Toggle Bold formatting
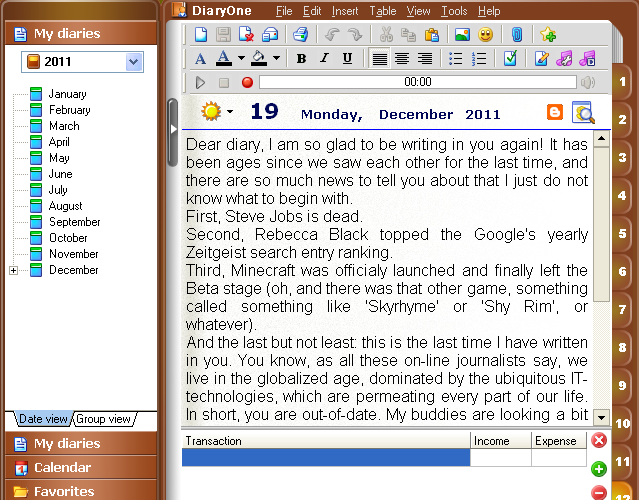 [302, 59]
